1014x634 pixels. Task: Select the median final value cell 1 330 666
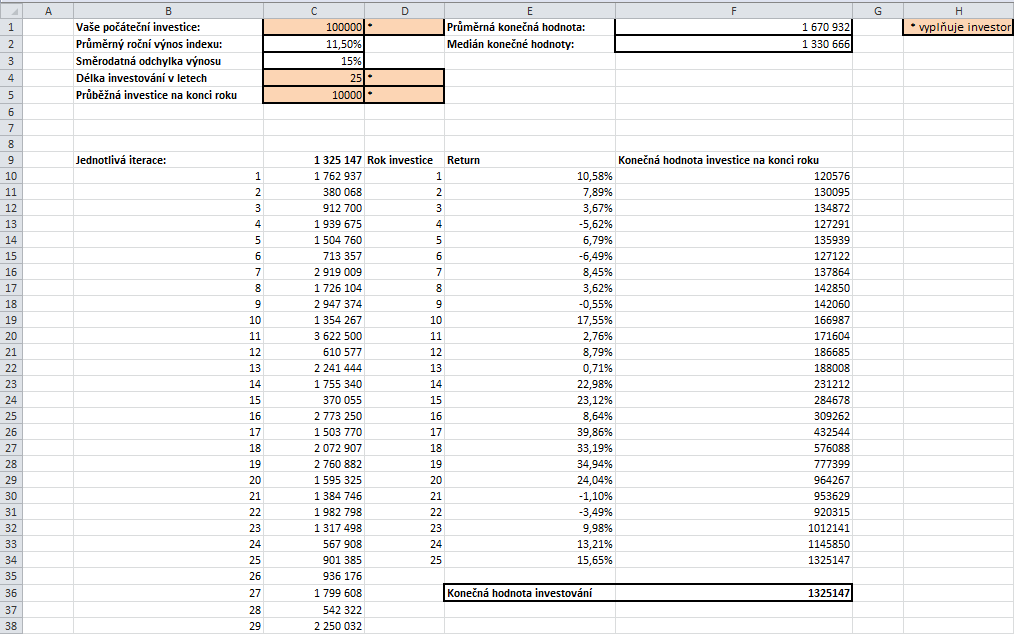pyautogui.click(x=733, y=44)
